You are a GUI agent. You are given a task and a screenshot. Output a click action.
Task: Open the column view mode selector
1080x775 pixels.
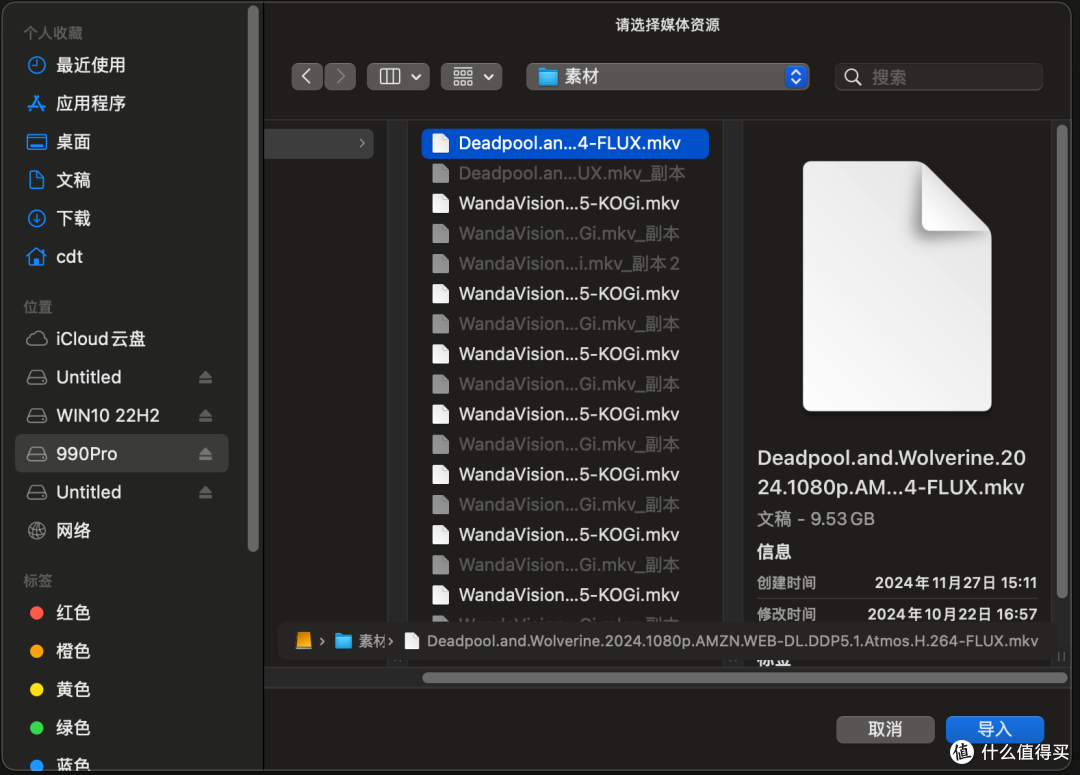point(399,76)
